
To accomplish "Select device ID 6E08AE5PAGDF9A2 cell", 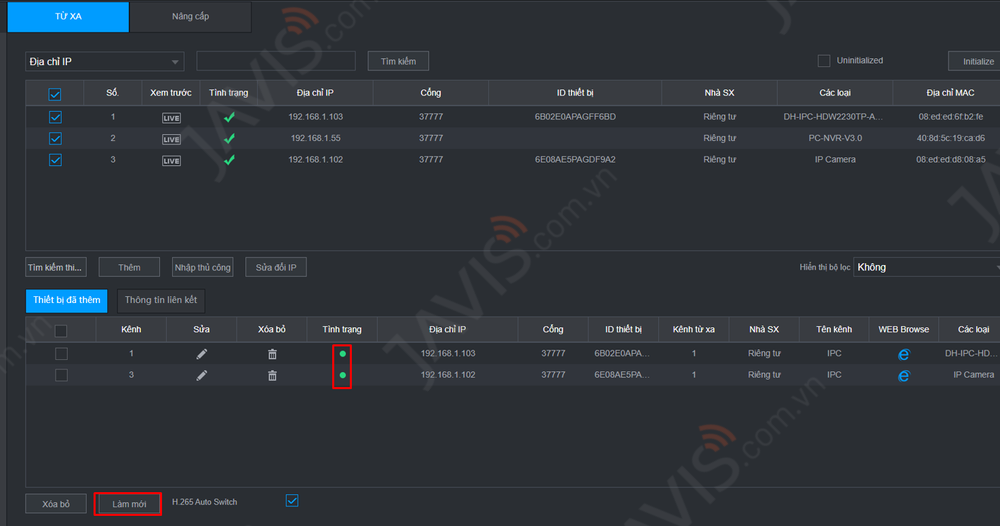I will (575, 159).
